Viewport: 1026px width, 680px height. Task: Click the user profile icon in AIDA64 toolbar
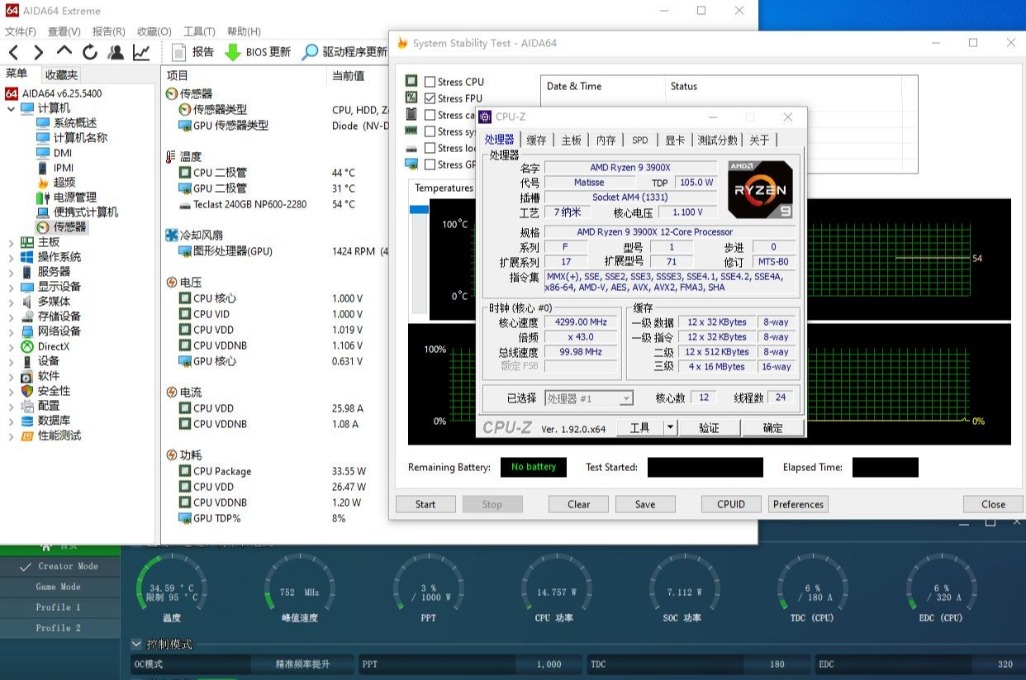(116, 52)
